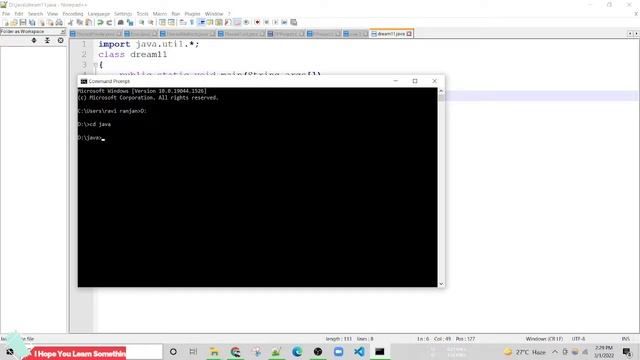Locate current file in workspace panel
The image size is (640, 360).
(60, 40)
